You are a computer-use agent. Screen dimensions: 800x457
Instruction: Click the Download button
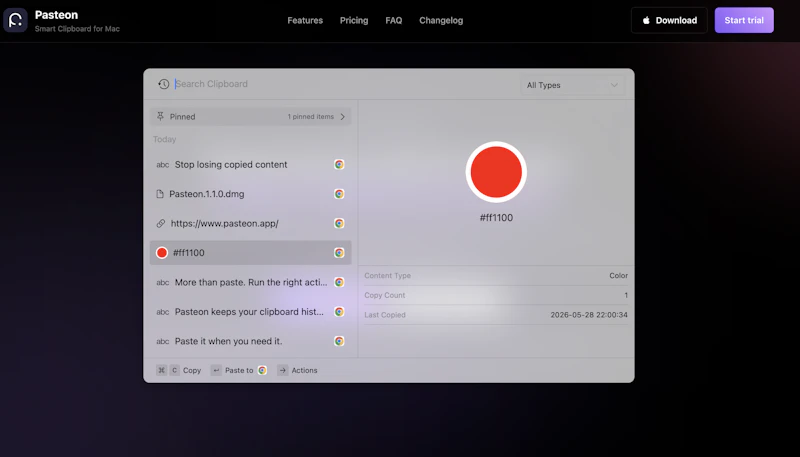click(669, 20)
